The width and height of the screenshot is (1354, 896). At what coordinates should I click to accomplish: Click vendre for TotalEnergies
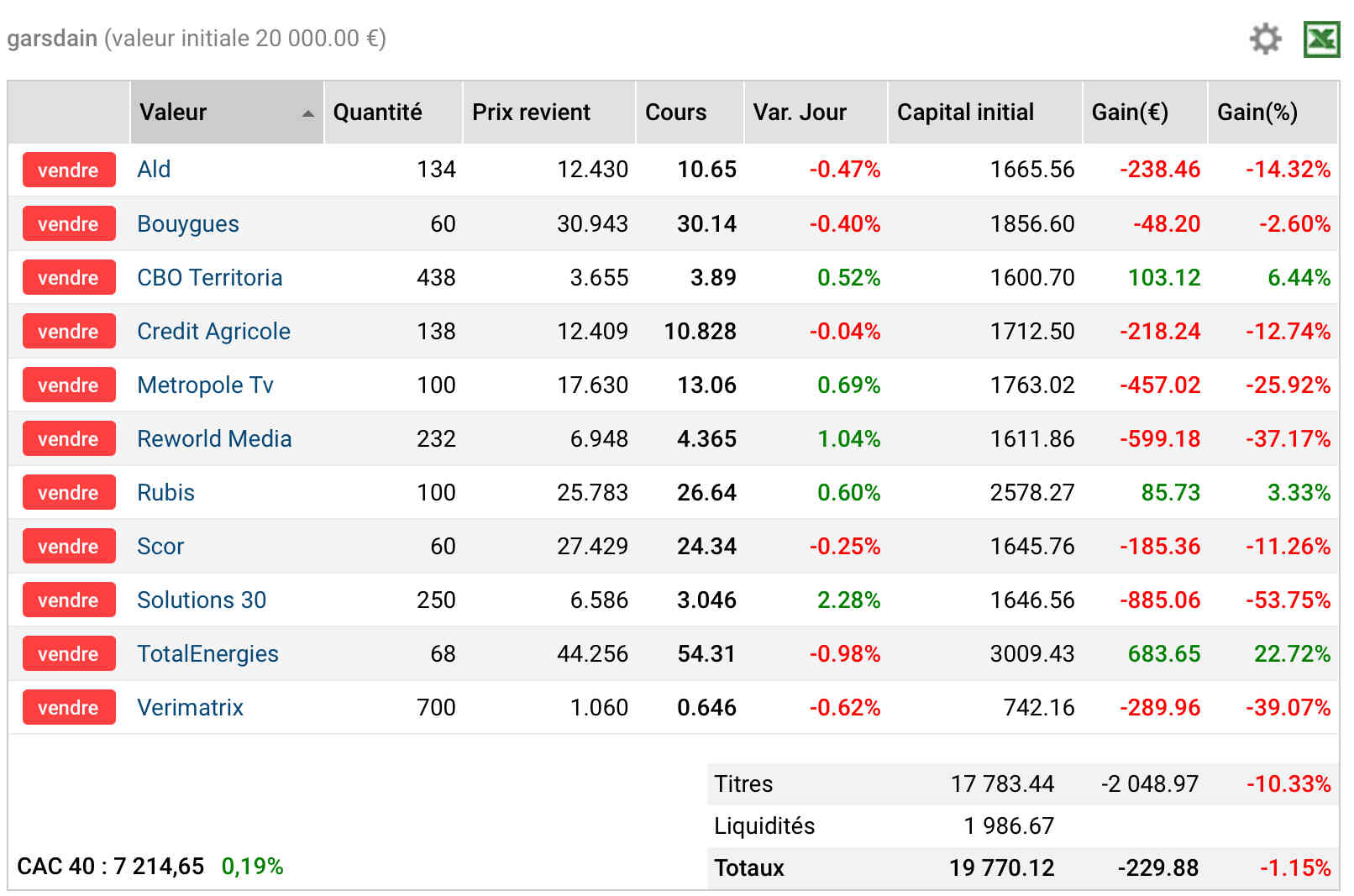(x=69, y=653)
